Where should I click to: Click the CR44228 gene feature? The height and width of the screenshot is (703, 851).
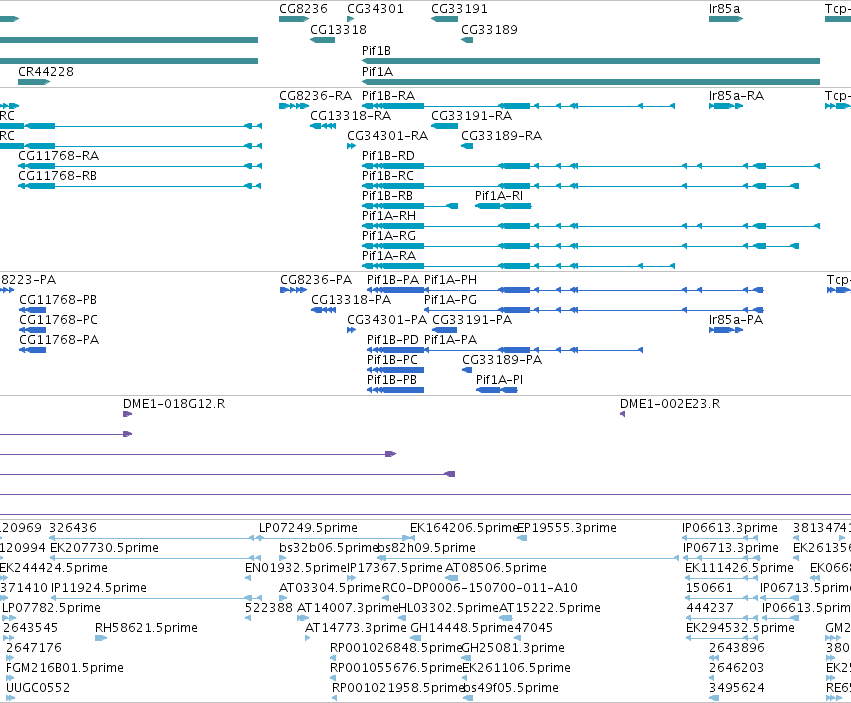click(34, 82)
